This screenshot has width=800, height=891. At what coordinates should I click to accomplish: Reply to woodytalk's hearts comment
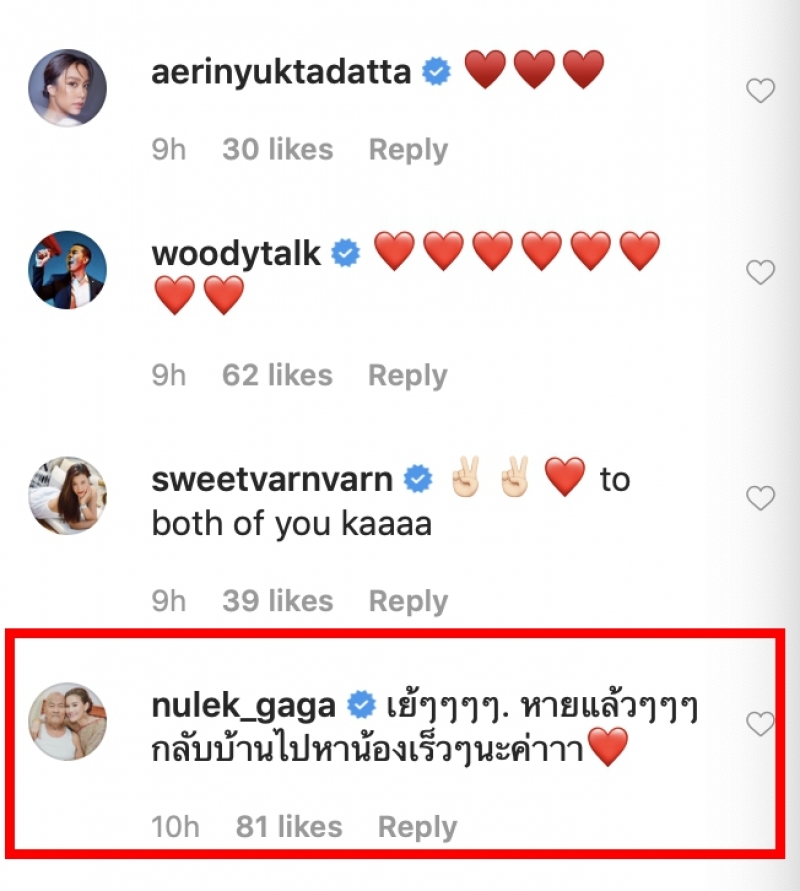click(408, 376)
